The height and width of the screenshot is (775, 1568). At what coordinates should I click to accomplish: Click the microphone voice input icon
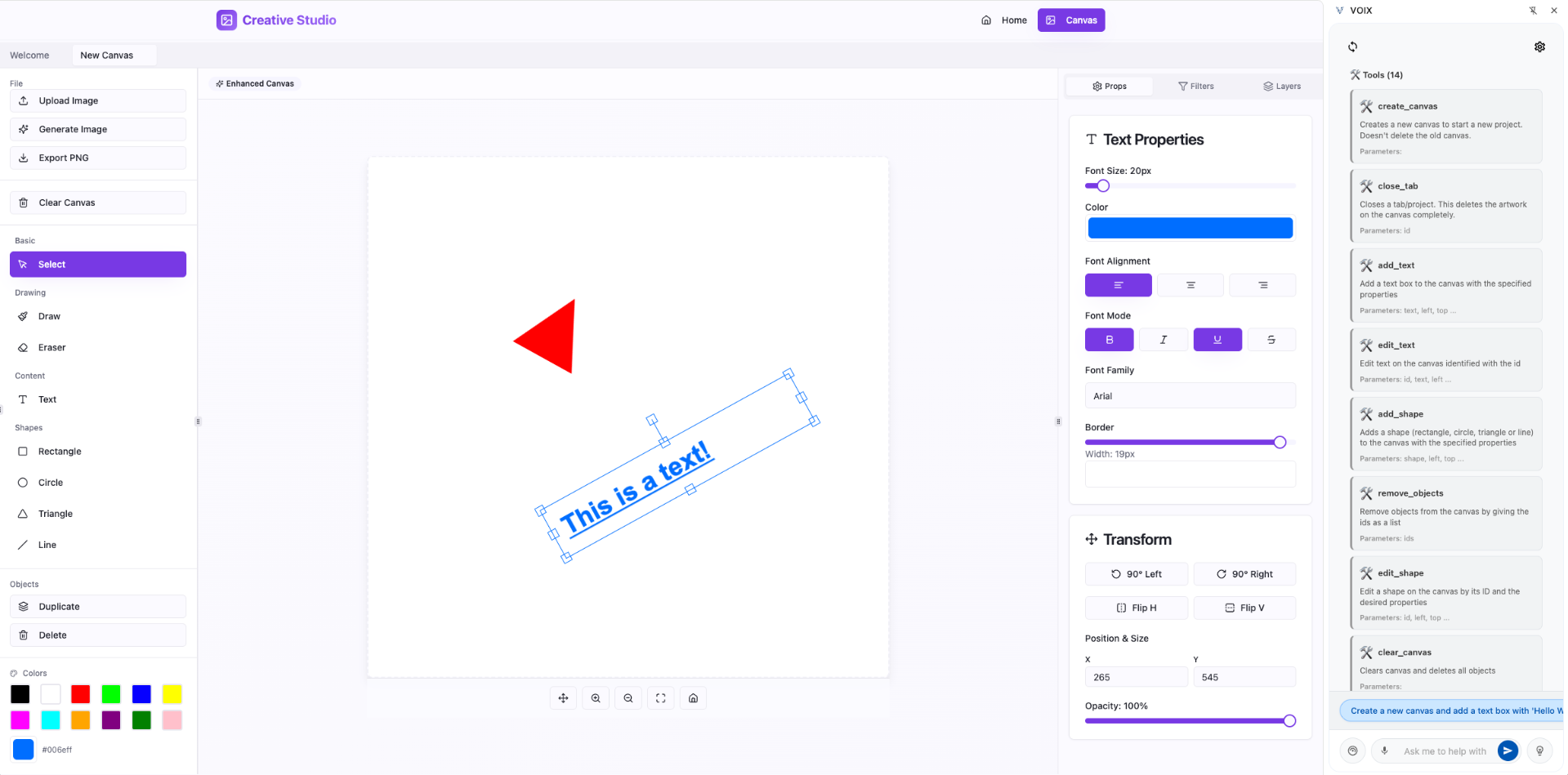(1384, 751)
